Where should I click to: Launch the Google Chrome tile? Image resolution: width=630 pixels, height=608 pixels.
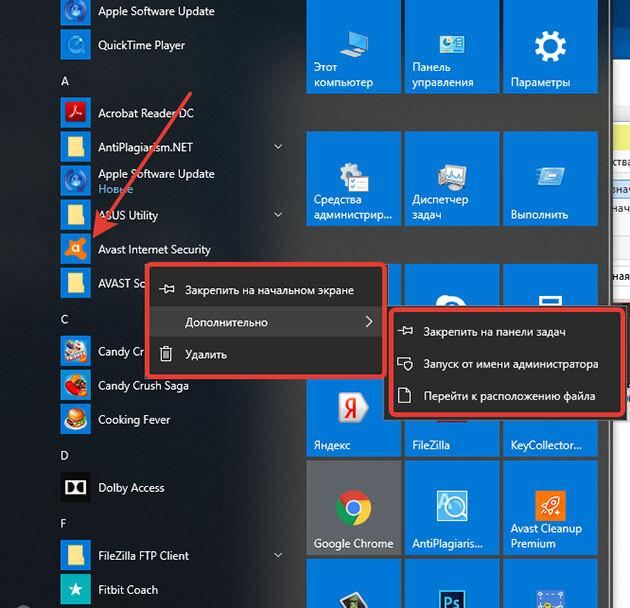click(354, 508)
